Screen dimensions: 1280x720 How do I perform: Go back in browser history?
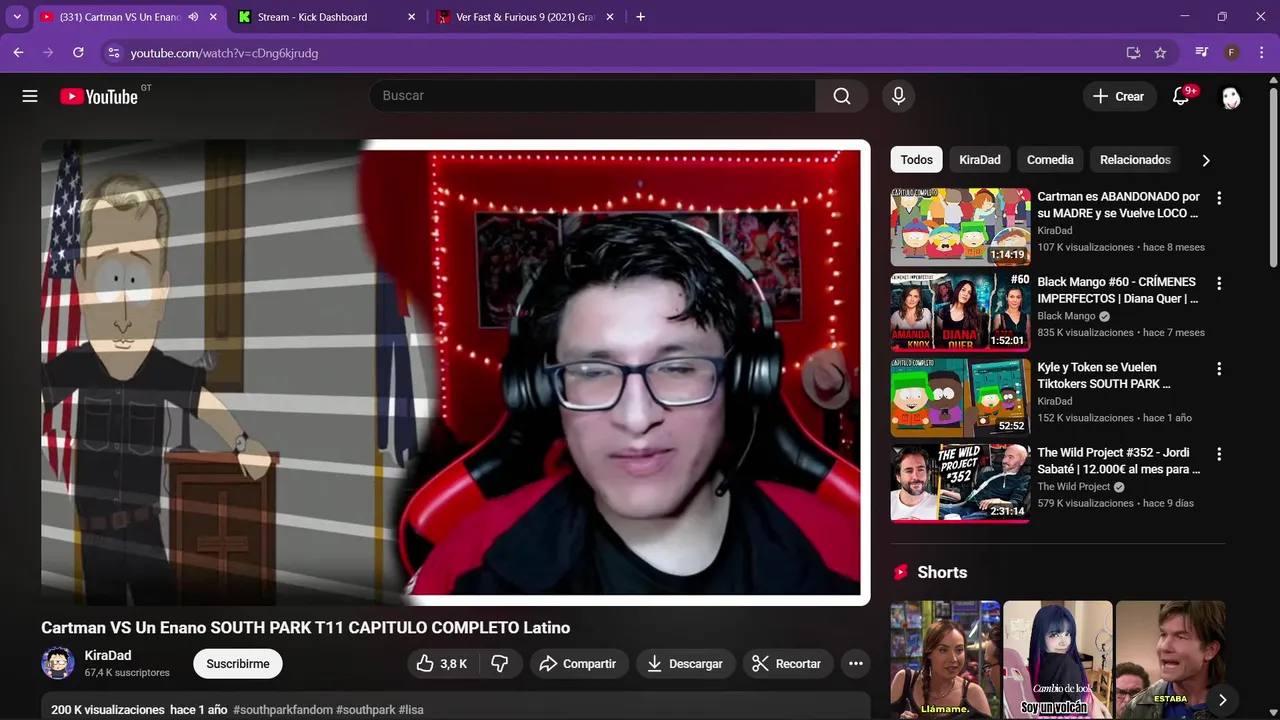18,52
